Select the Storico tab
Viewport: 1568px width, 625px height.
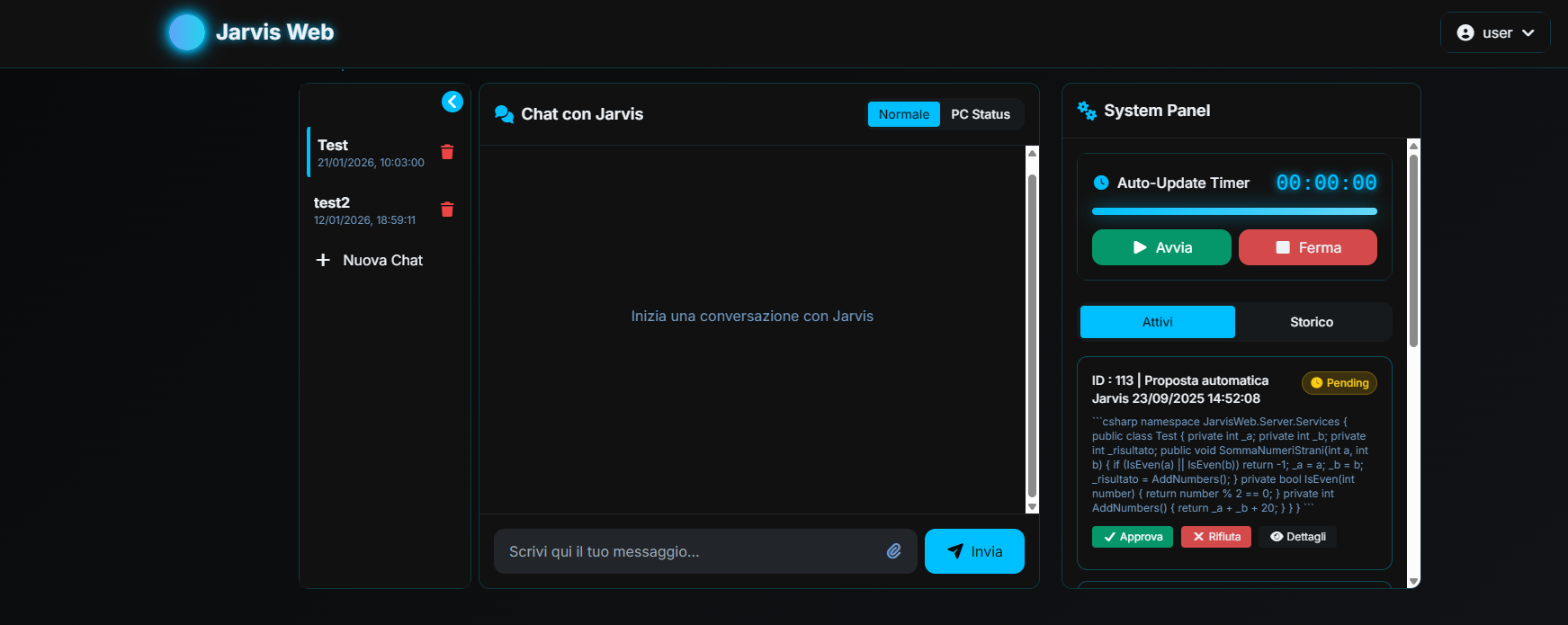click(1312, 322)
